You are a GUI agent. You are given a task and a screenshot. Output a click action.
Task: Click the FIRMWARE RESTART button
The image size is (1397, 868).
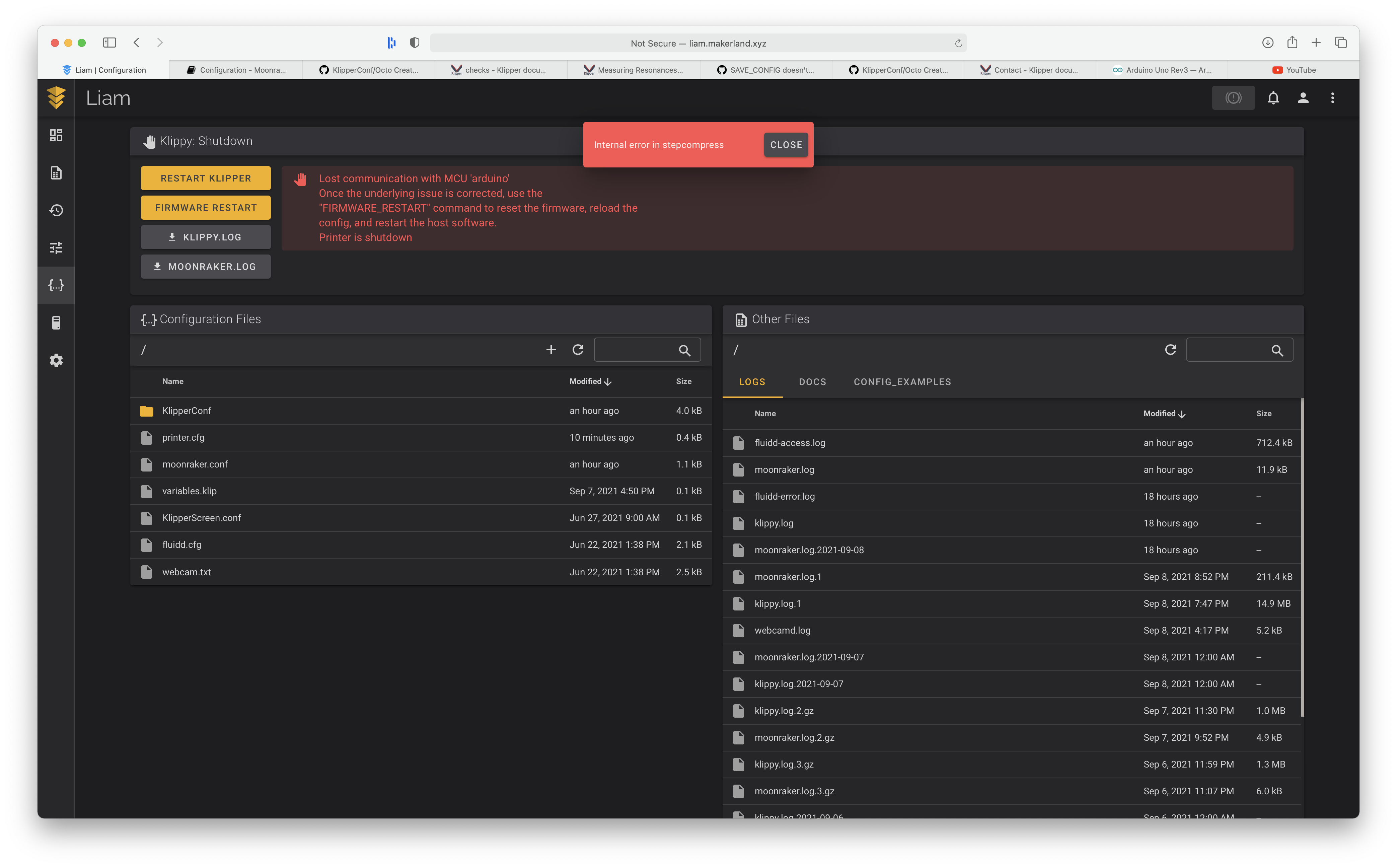pos(206,207)
